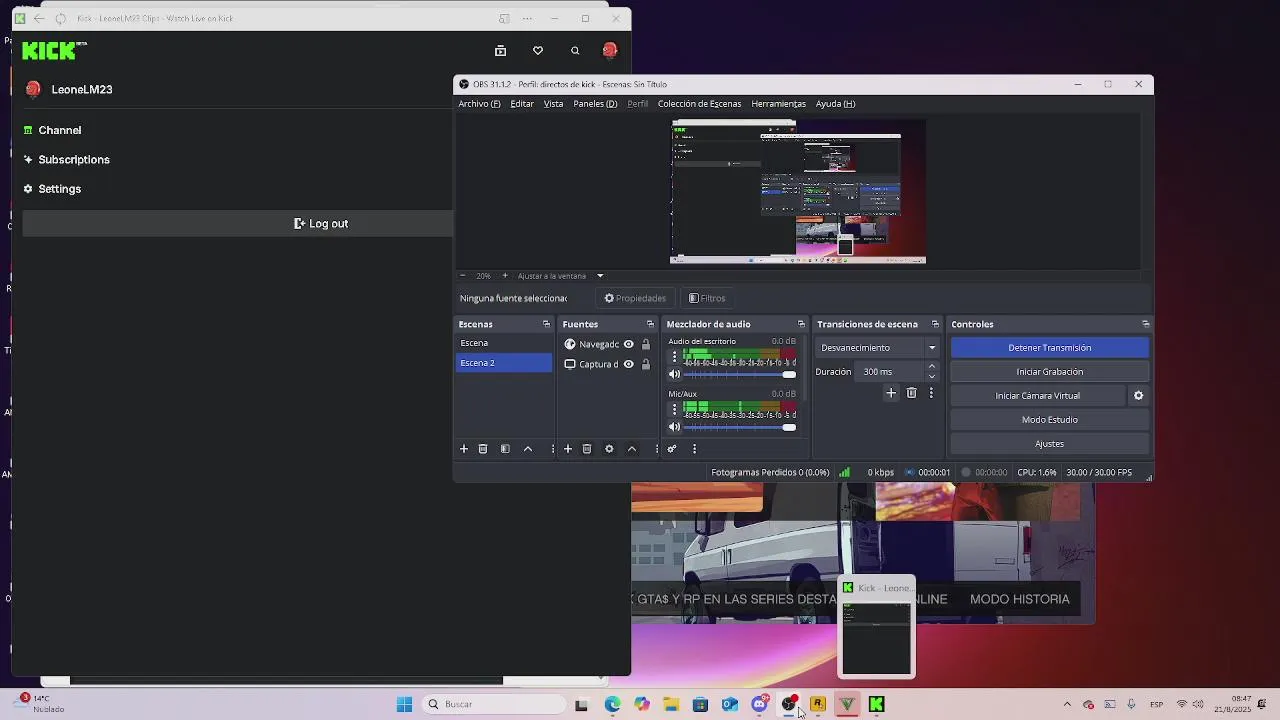
Task: Undock the Controles panel
Action: pos(1145,324)
